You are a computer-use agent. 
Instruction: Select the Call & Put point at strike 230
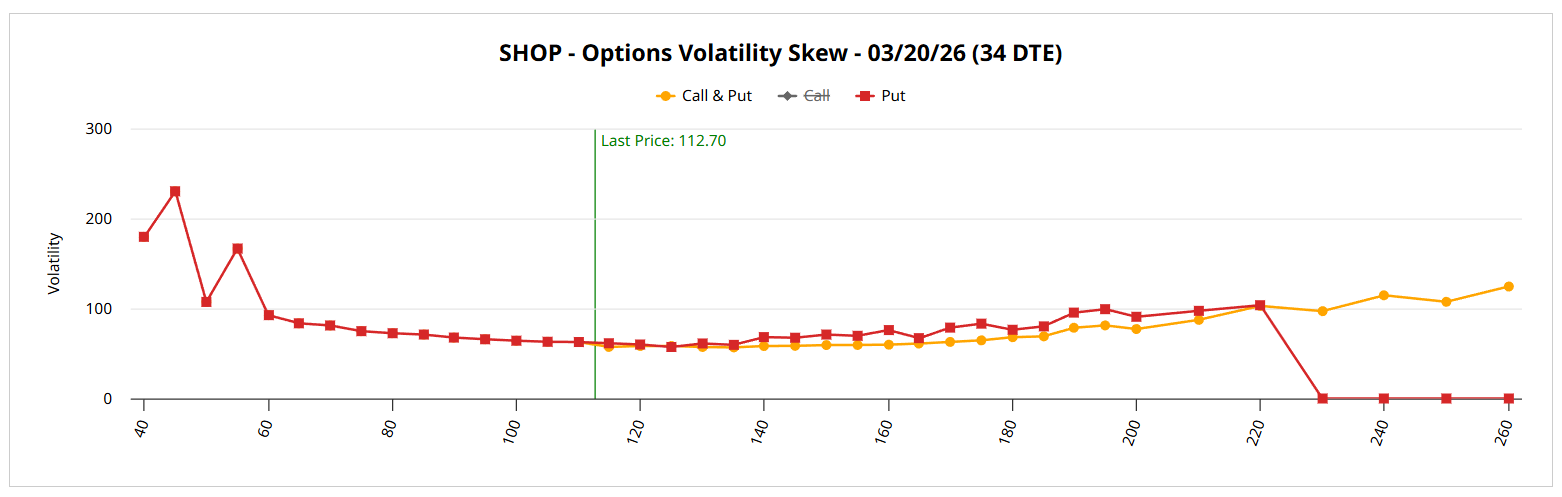(1322, 311)
